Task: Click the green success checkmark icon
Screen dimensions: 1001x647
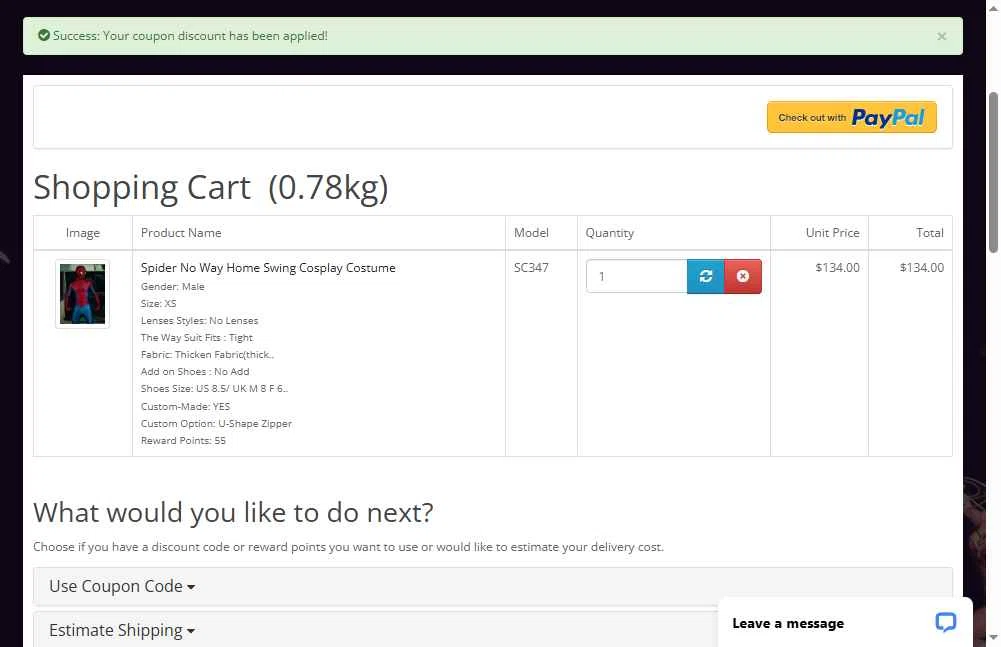Action: coord(44,36)
